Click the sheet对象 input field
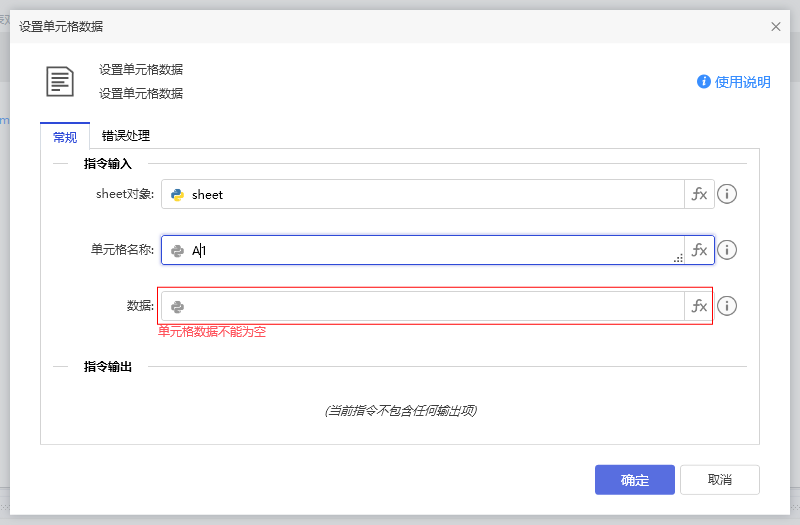800x525 pixels. point(430,194)
